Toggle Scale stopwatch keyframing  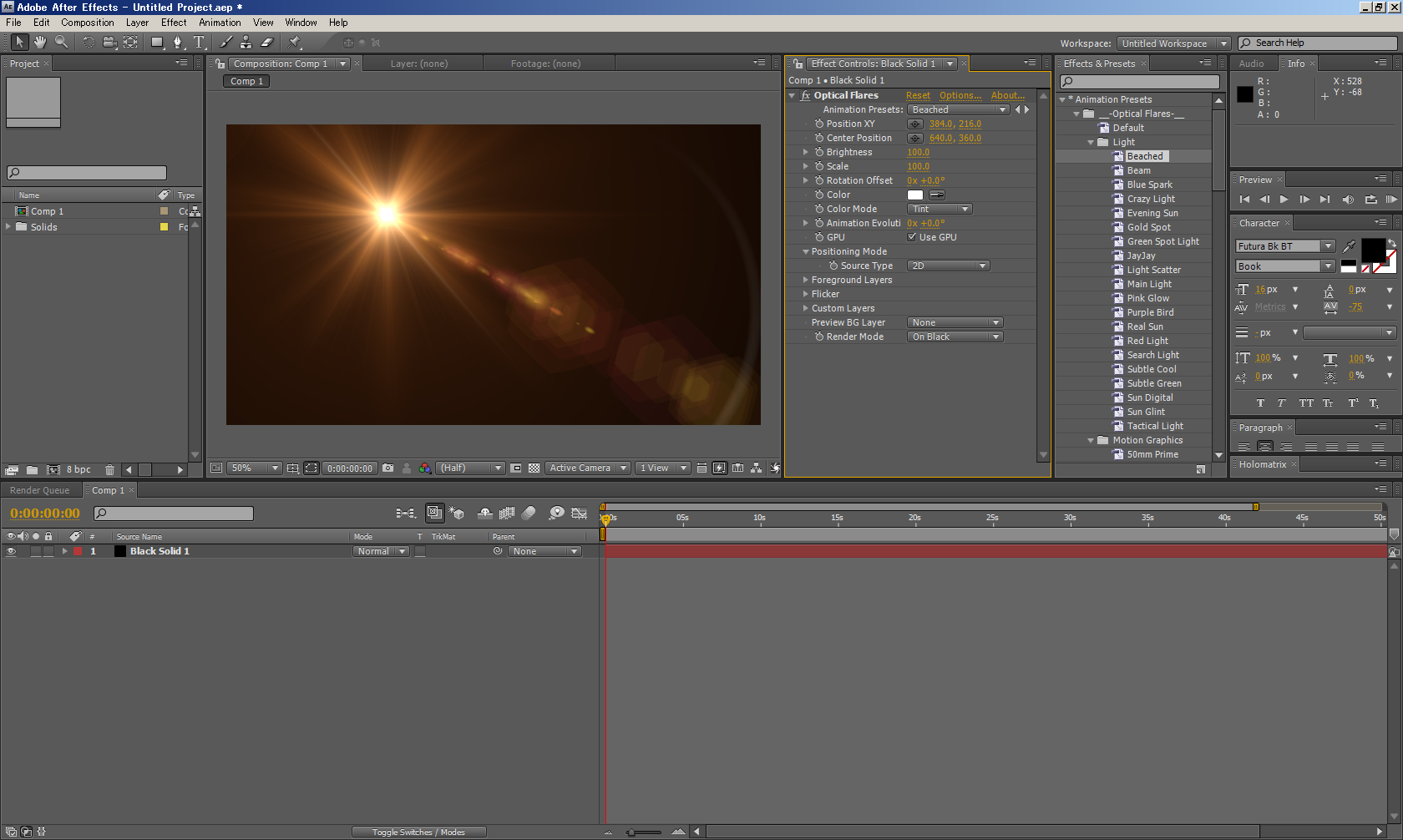point(819,166)
